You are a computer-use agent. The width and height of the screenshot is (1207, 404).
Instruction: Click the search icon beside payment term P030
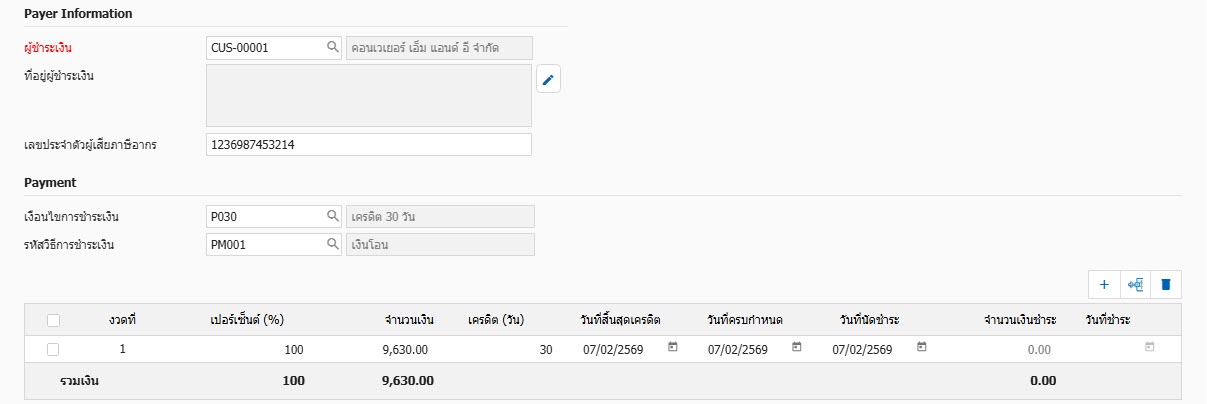[x=332, y=216]
